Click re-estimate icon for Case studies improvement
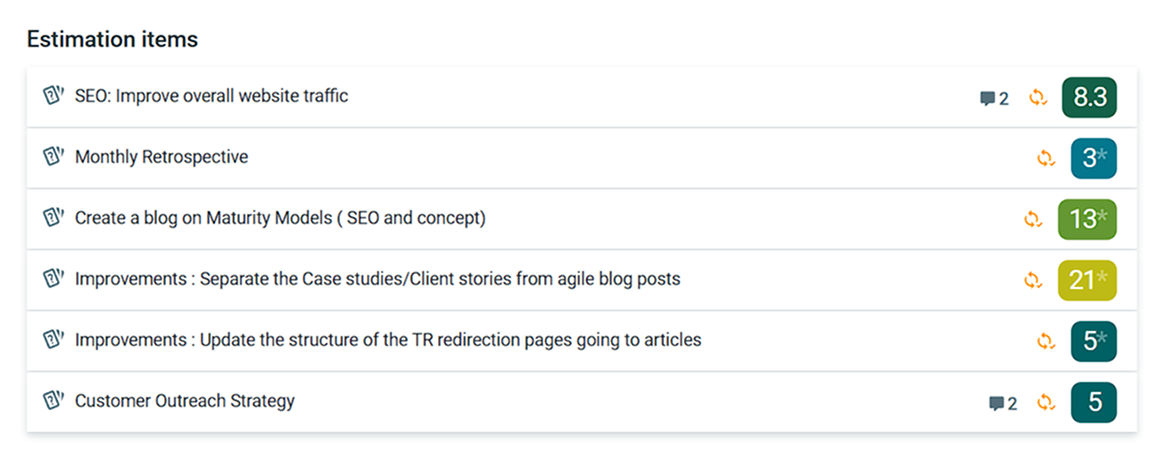This screenshot has height=464, width=1164. (x=1033, y=280)
